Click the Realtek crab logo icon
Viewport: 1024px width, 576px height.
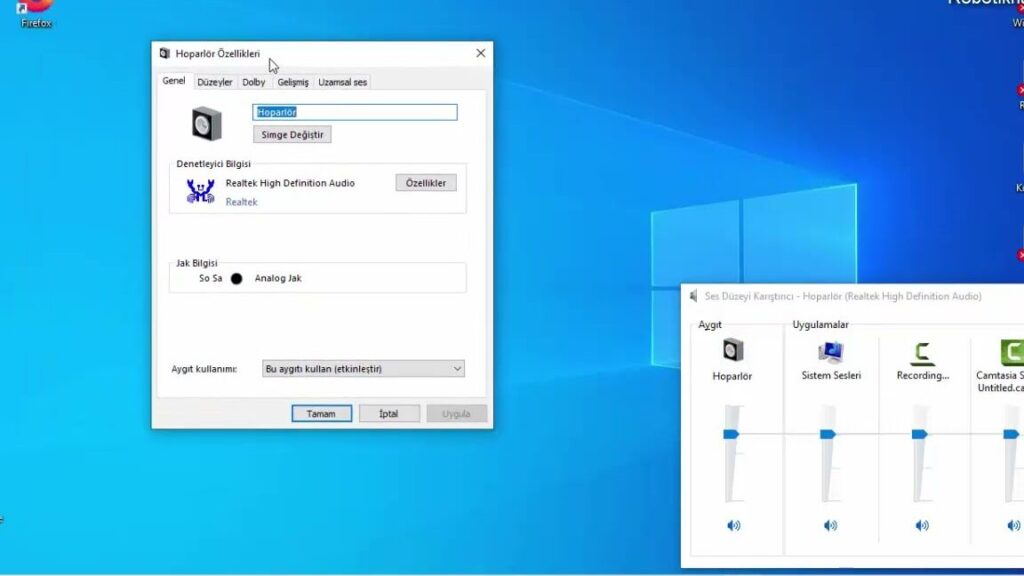pos(201,191)
